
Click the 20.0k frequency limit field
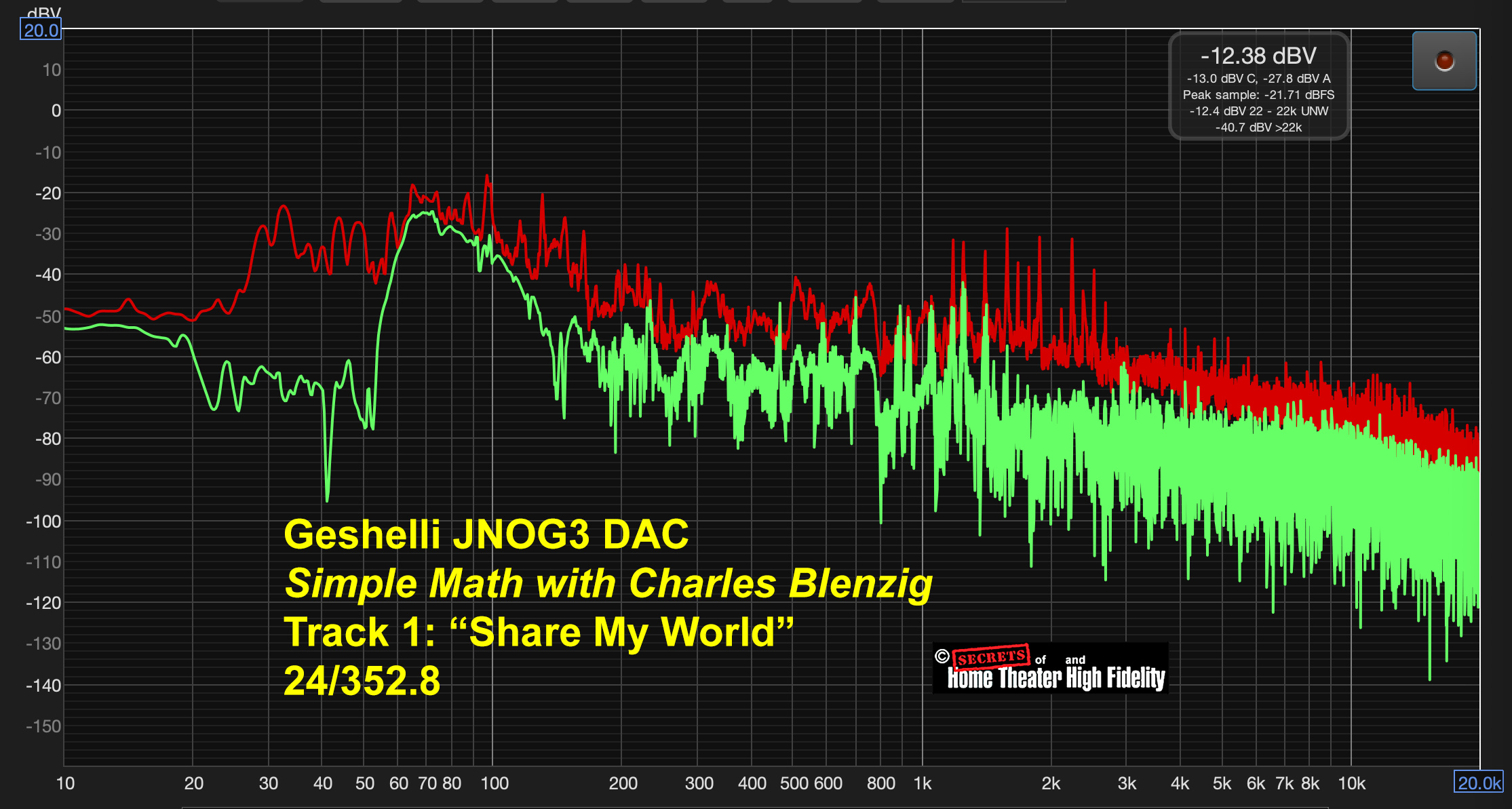point(1479,783)
